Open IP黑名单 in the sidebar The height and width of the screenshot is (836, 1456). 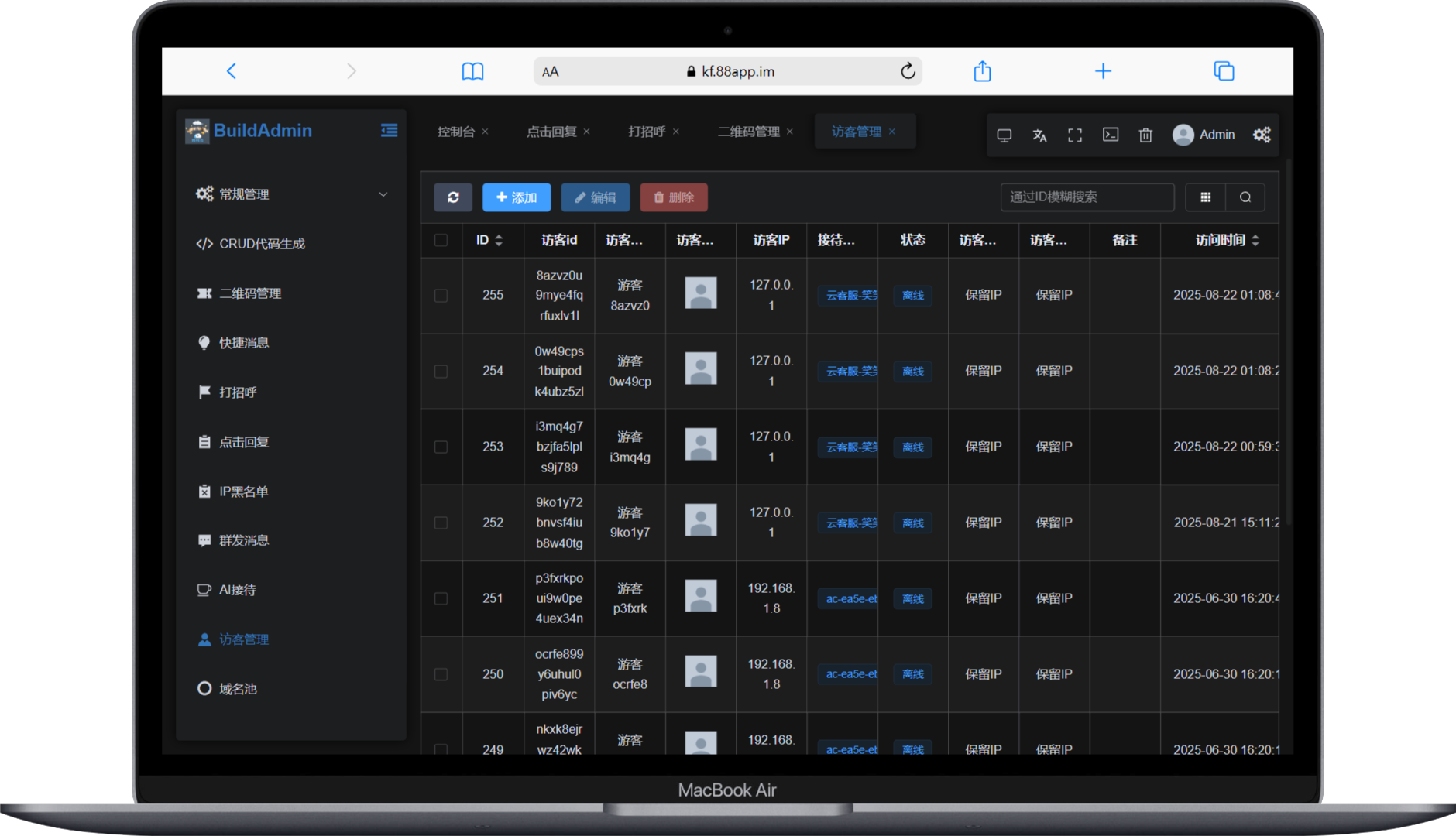click(x=243, y=492)
